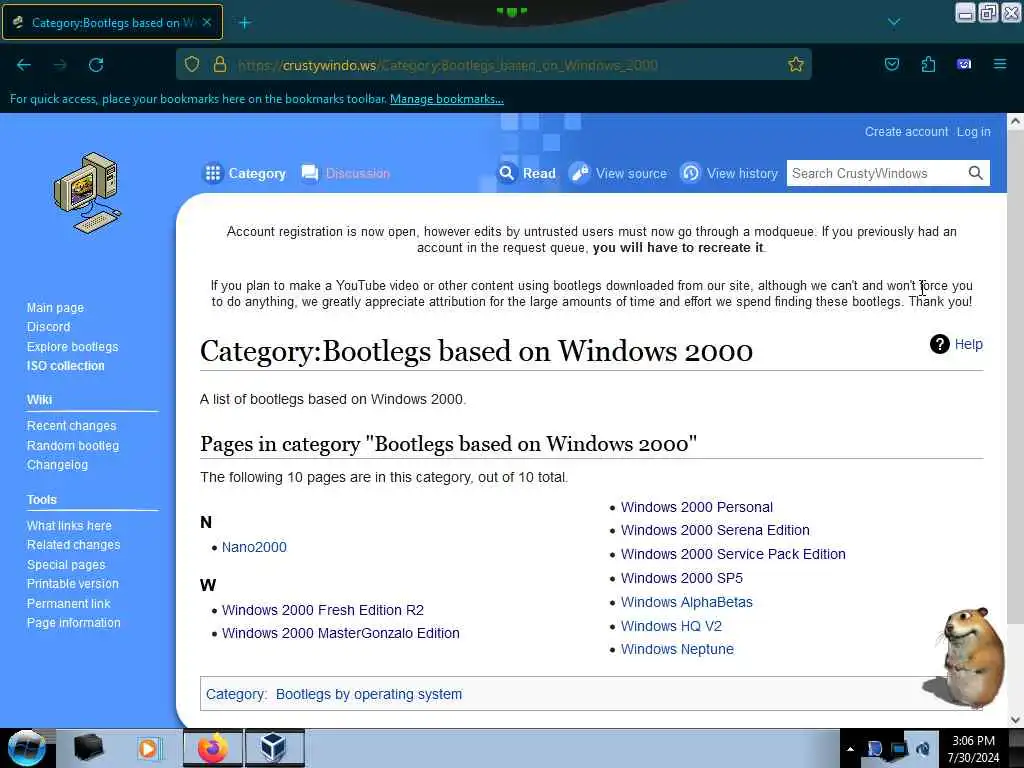Click the Category: footer link
1024x768 pixels.
click(x=236, y=694)
